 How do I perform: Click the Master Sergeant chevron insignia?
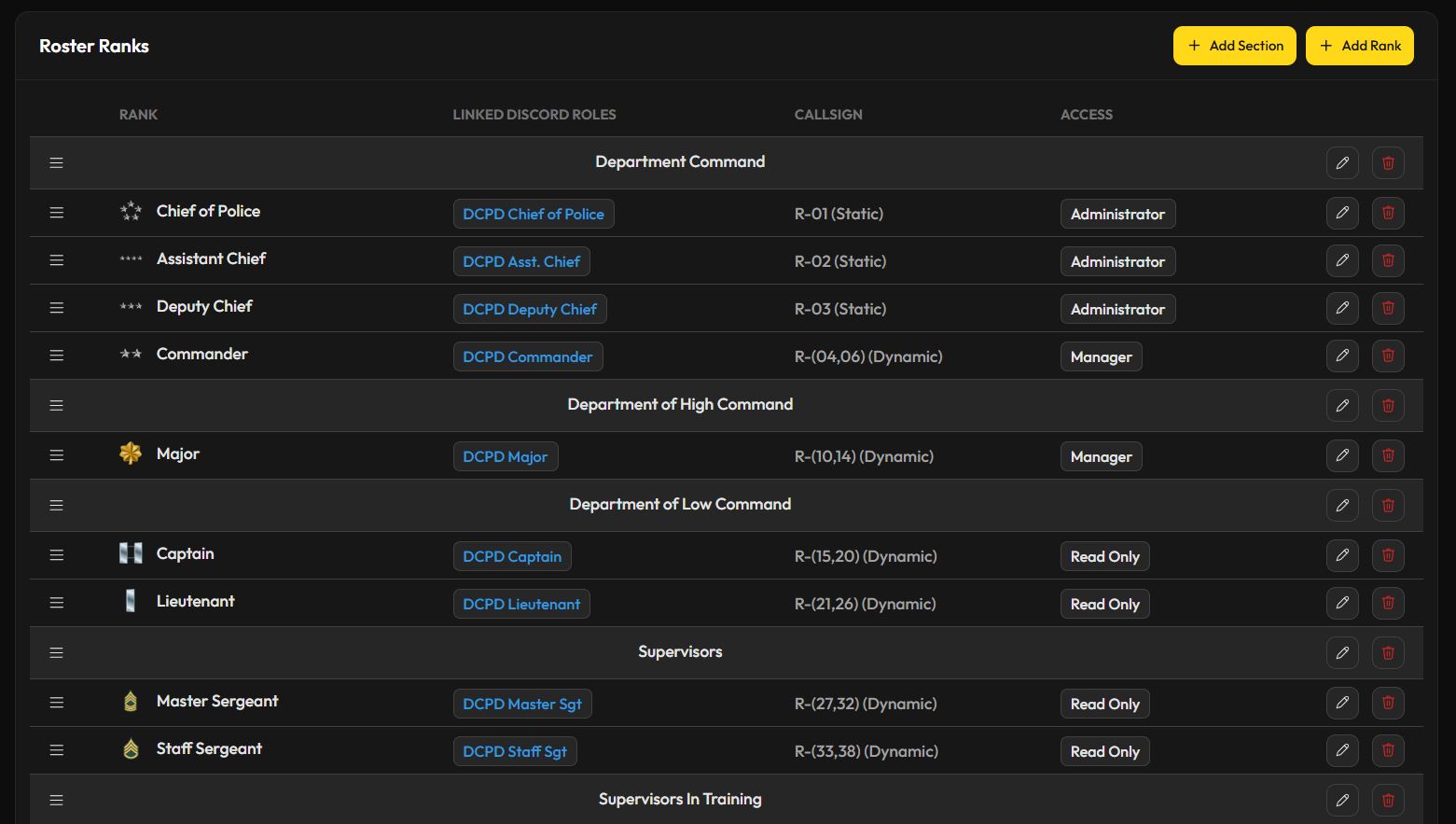click(131, 701)
